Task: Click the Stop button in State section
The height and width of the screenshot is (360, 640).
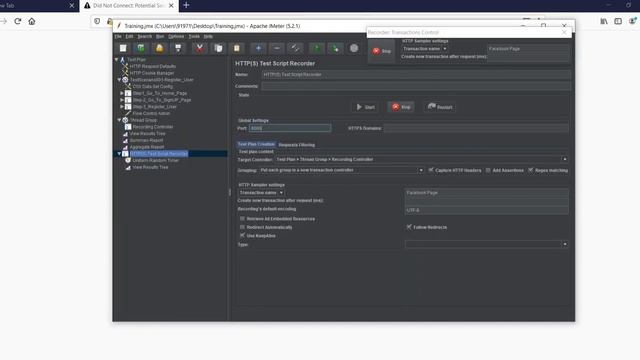Action: 401,107
